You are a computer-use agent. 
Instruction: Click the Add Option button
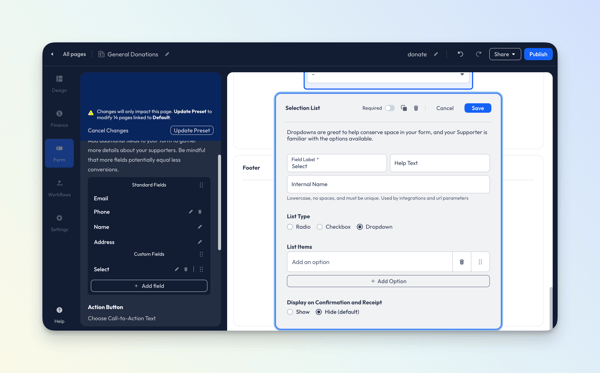coord(388,281)
